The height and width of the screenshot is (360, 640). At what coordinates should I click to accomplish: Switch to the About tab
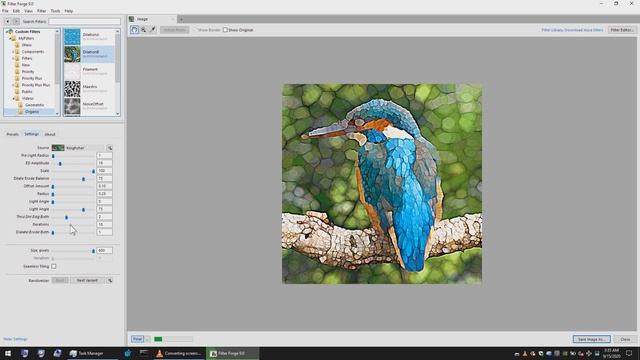tap(50, 134)
